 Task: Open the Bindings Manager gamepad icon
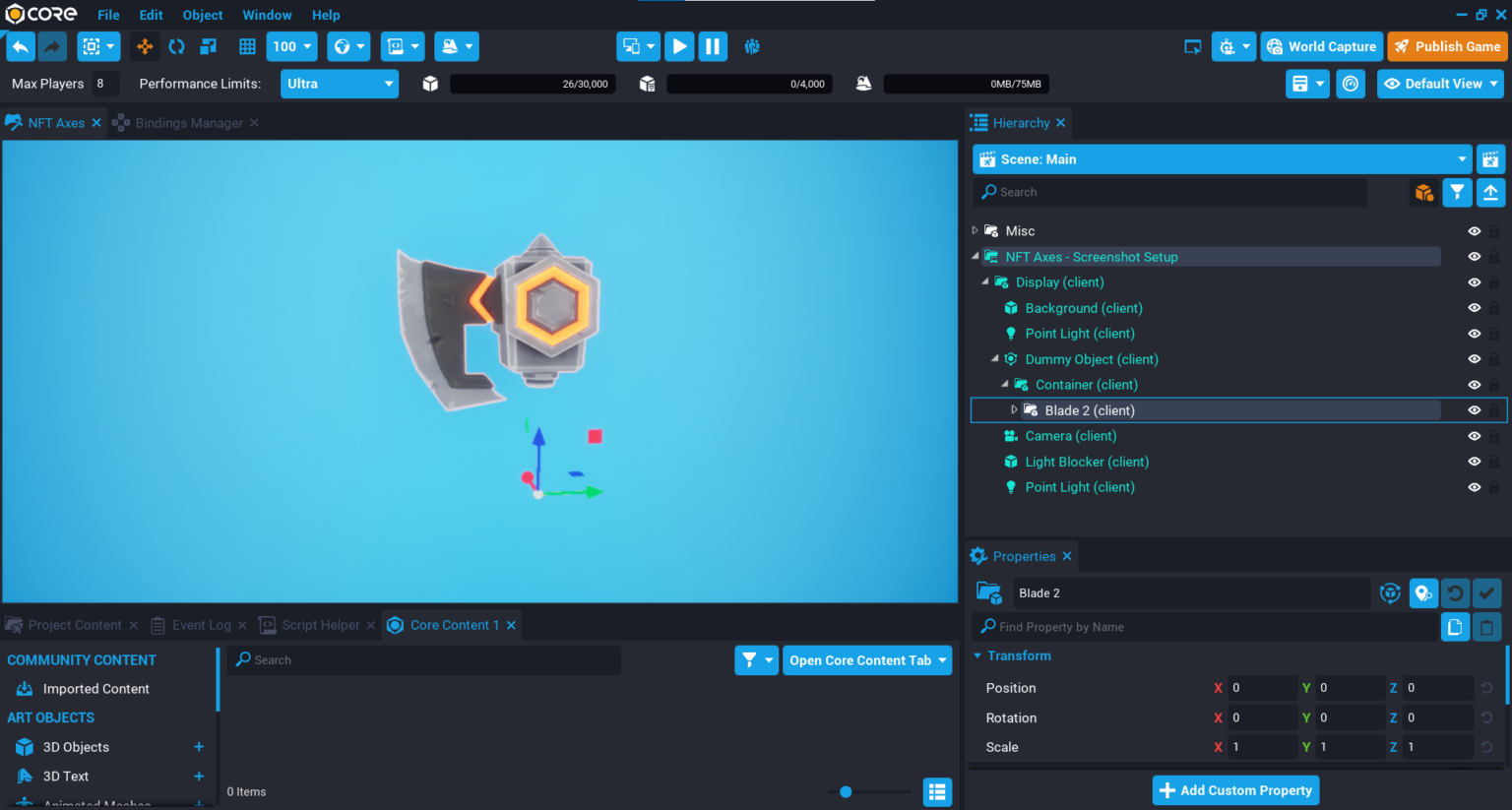tap(120, 122)
